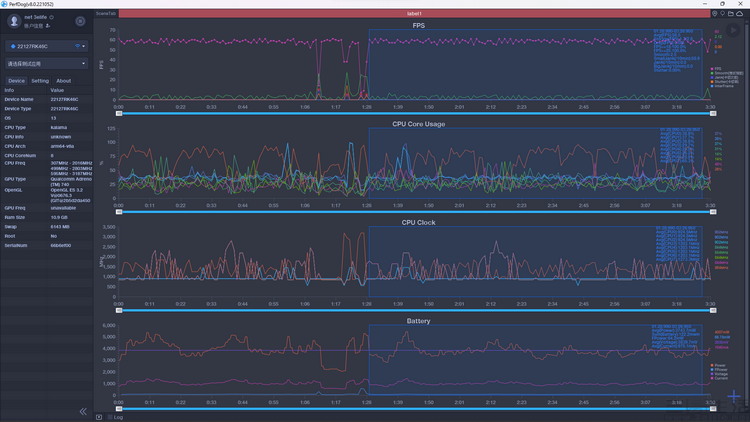Select the Root row
The image size is (750, 422).
coord(47,236)
